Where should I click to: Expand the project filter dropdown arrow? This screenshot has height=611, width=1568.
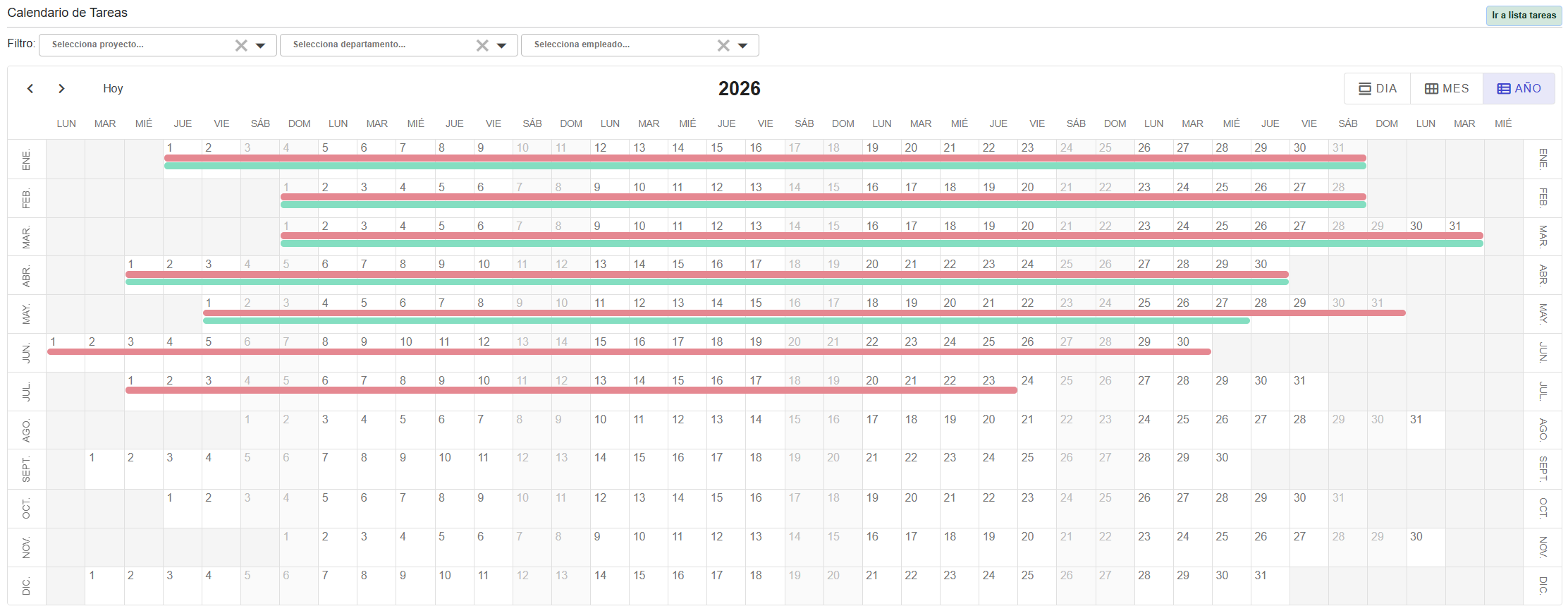tap(261, 45)
